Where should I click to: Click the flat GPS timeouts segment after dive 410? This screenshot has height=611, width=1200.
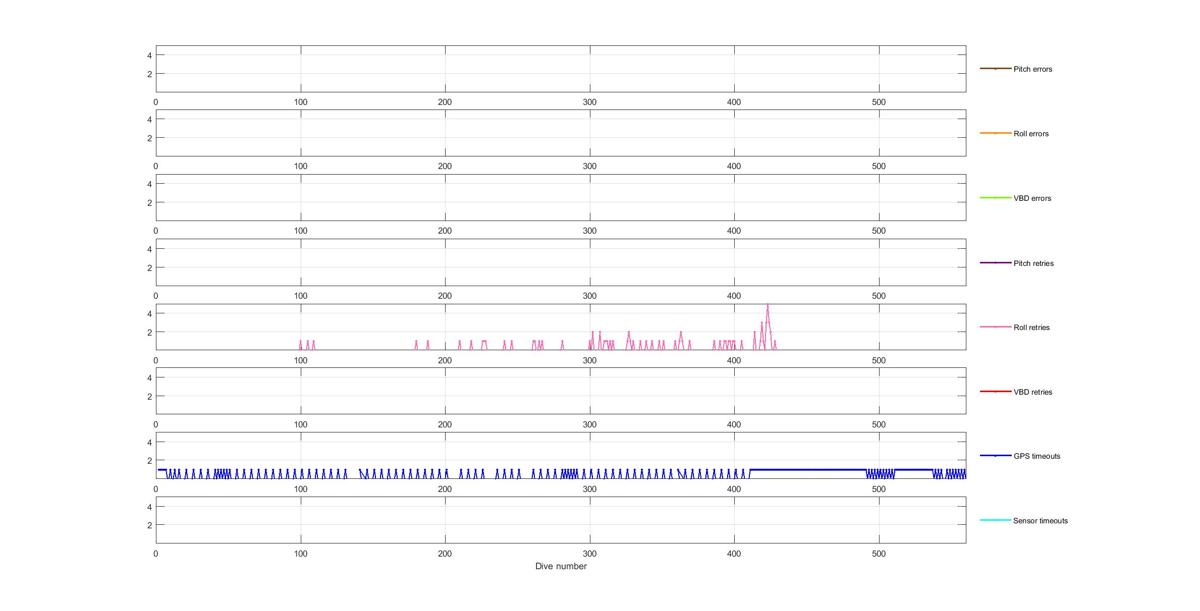(x=807, y=469)
